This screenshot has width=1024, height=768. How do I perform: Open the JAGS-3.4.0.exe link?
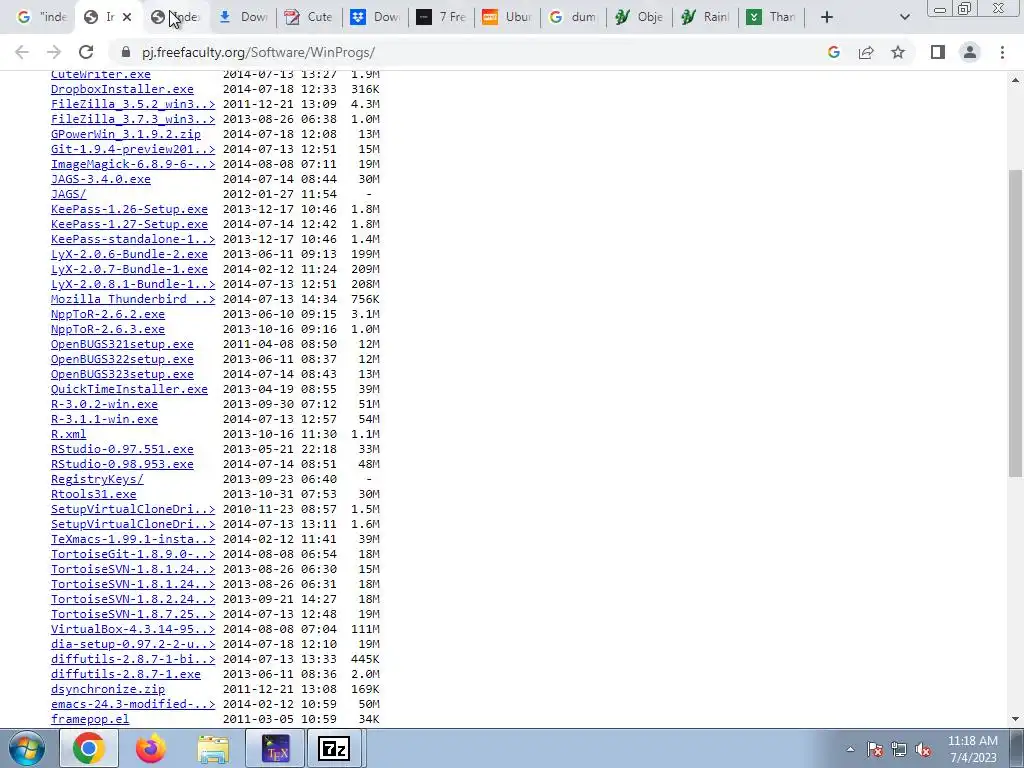pyautogui.click(x=101, y=179)
